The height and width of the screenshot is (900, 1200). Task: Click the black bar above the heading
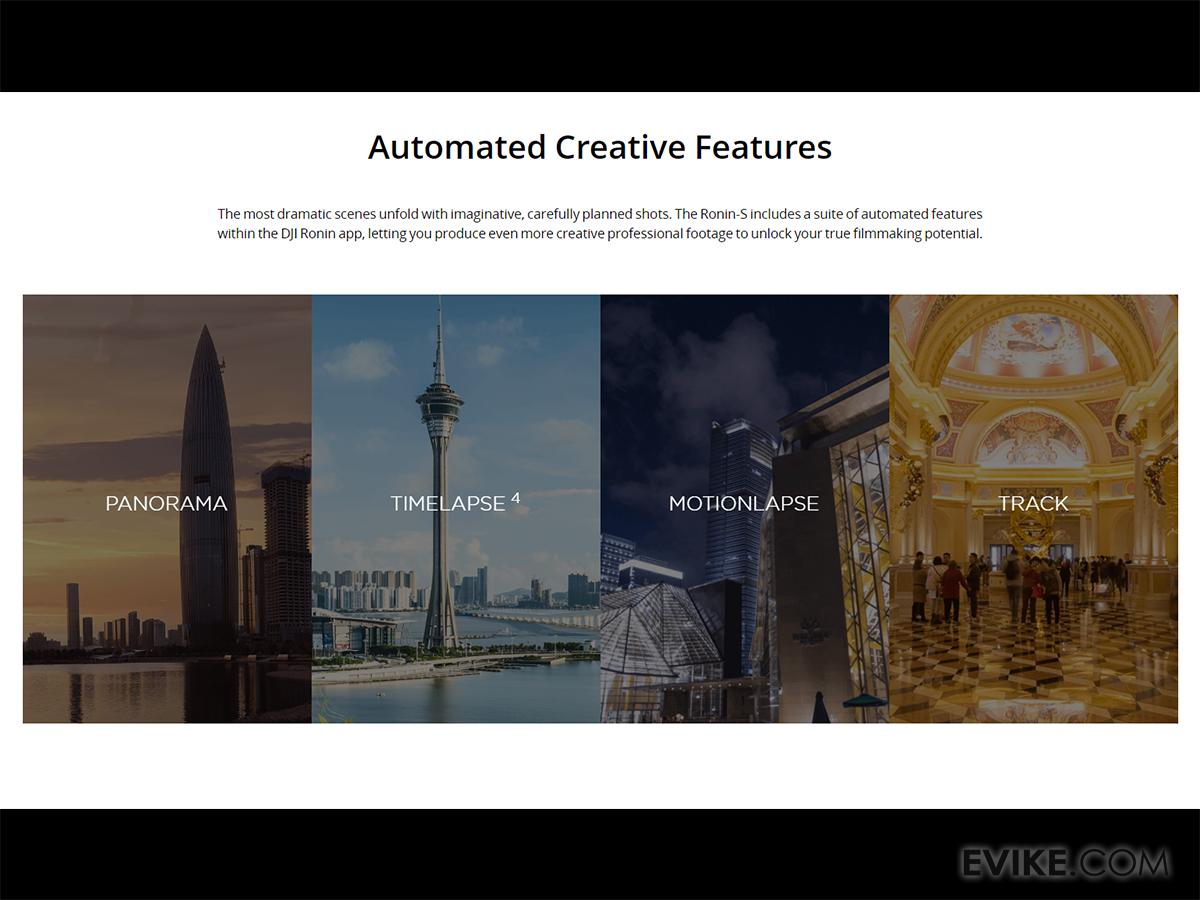pos(600,45)
